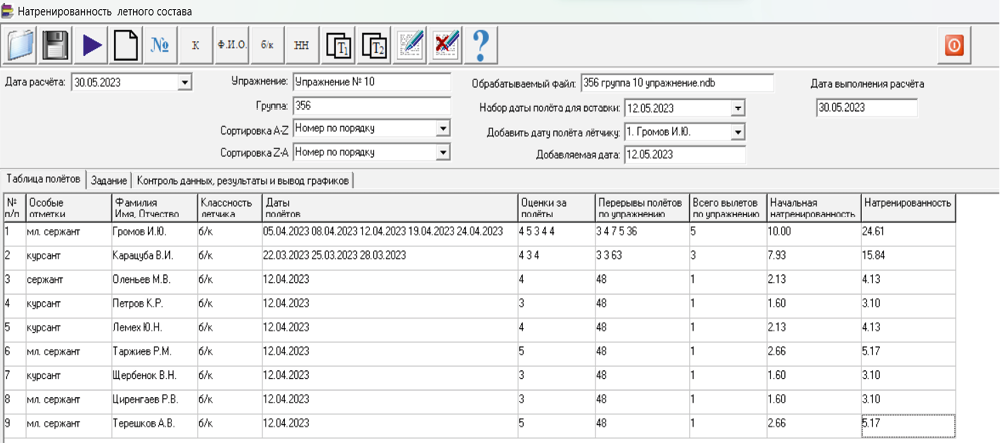Click the Фамилия Имя, Отчество column header
1000x443 pixels.
152,208
